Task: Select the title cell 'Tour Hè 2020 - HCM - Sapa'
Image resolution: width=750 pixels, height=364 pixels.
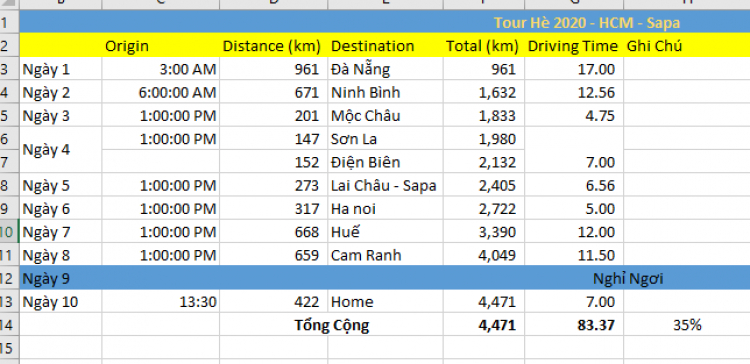Action: [385, 22]
